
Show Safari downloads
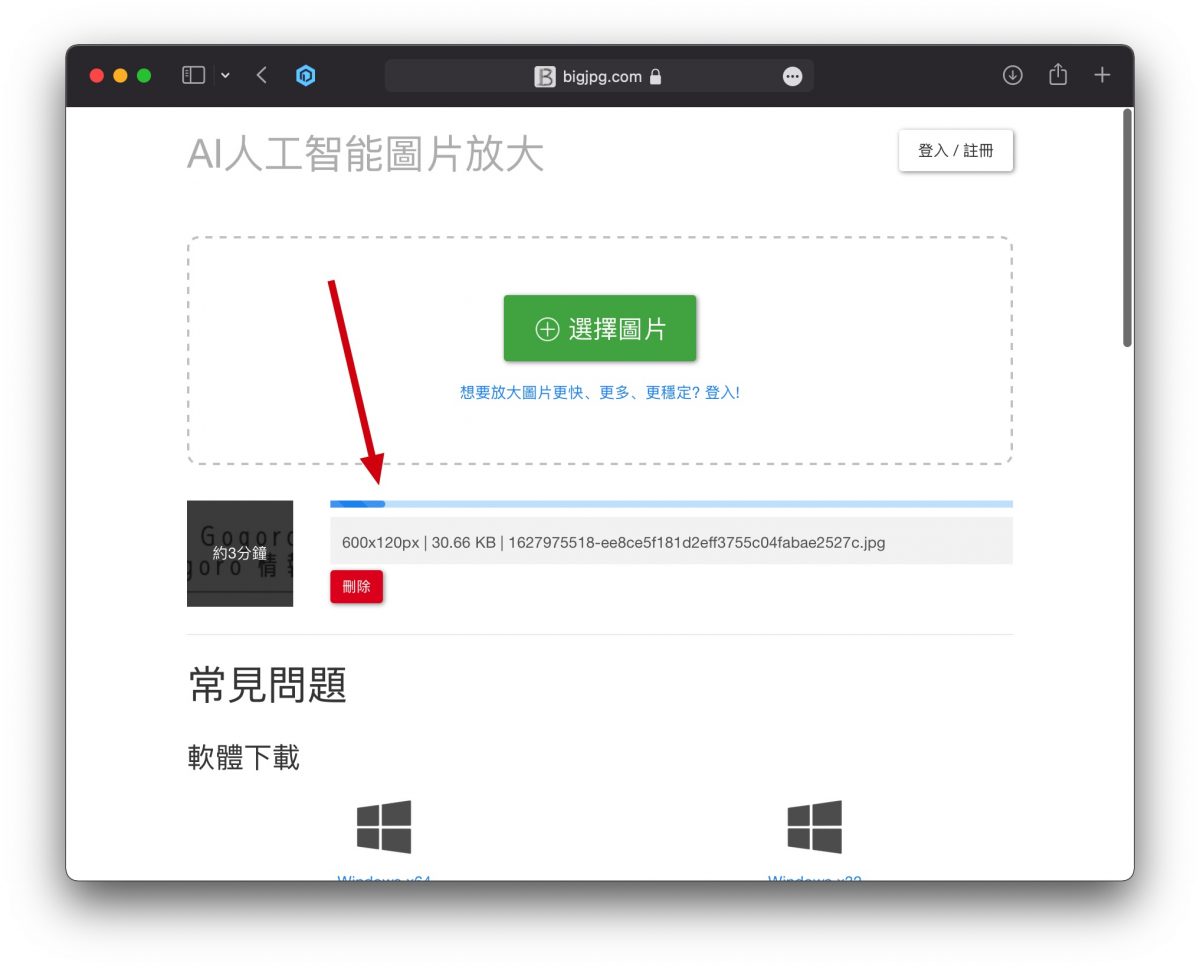click(x=1013, y=75)
